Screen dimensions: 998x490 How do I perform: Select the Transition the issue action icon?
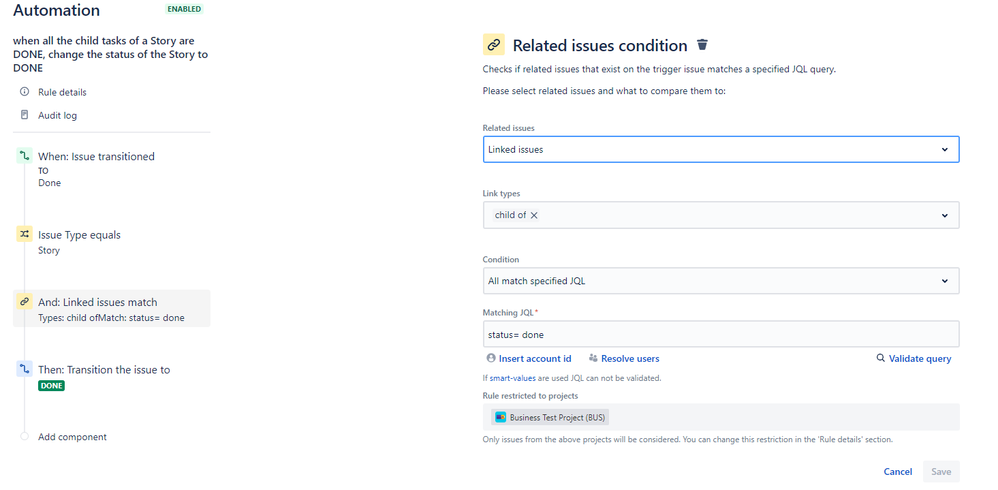(x=25, y=369)
